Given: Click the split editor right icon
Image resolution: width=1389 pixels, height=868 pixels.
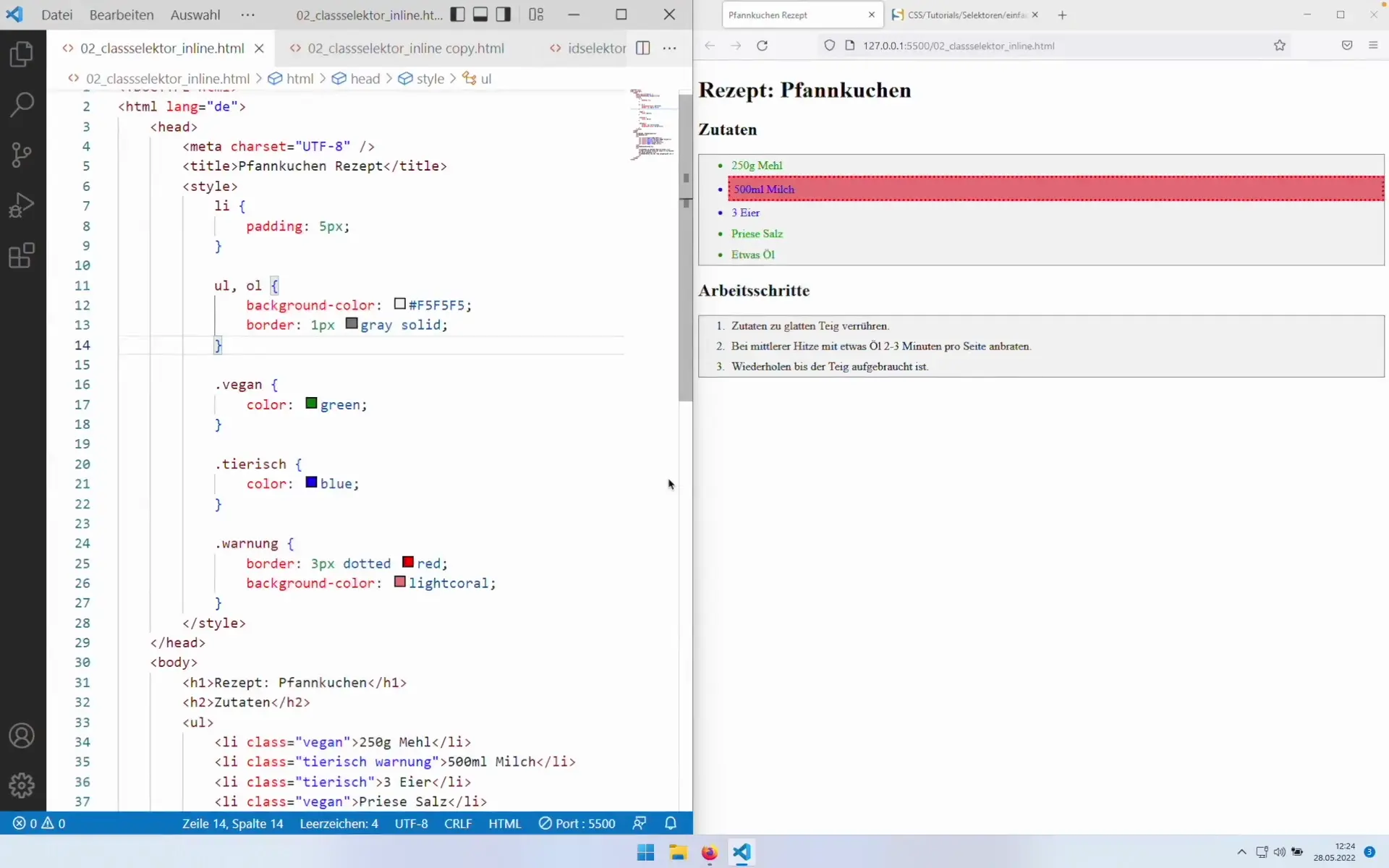Looking at the screenshot, I should (x=642, y=48).
